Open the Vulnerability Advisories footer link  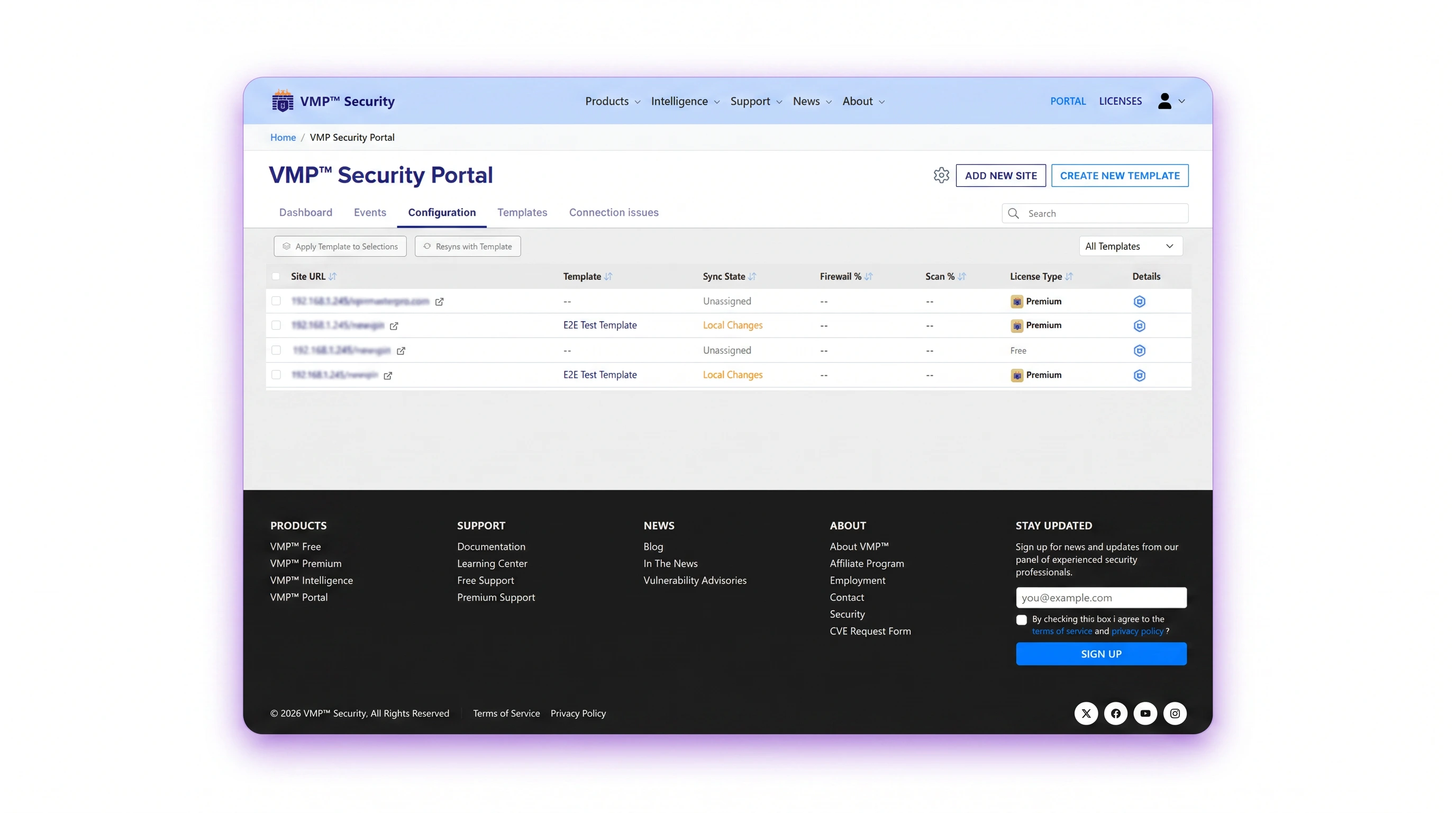pyautogui.click(x=695, y=581)
